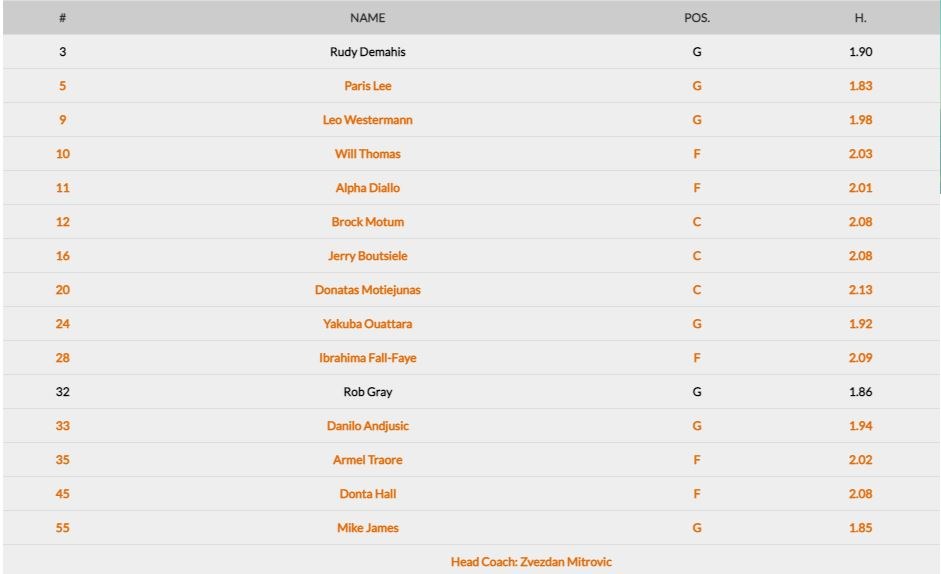Click Rudy Demahis row name
The image size is (941, 574).
(367, 52)
